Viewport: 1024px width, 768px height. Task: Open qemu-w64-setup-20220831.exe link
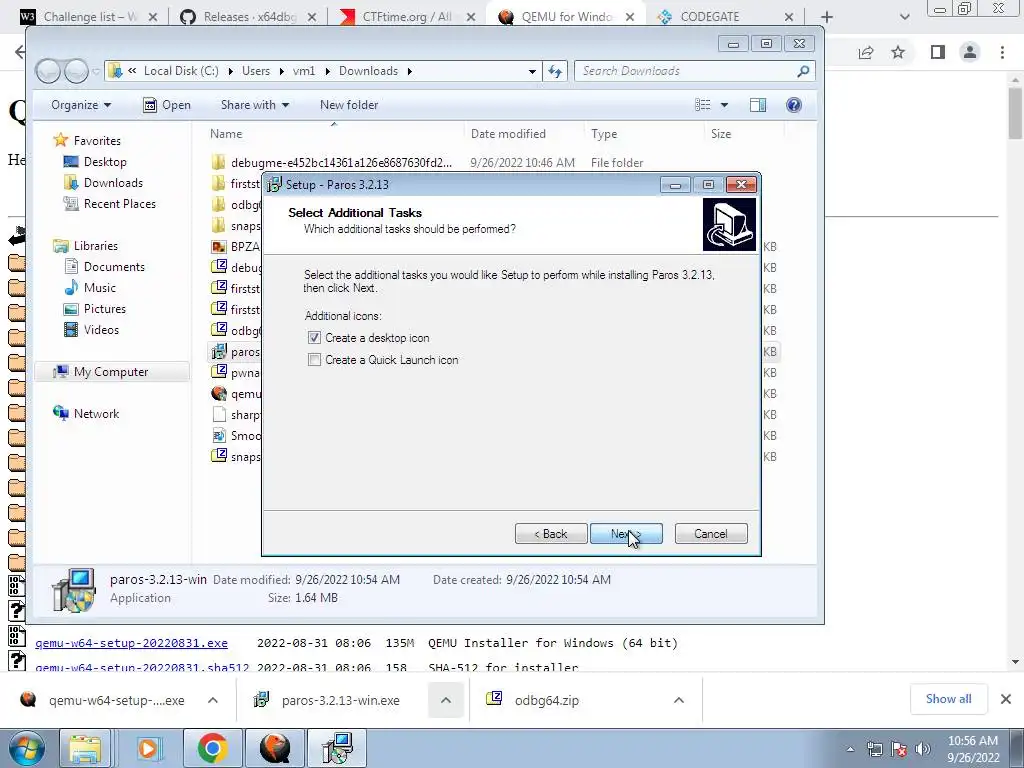(131, 643)
